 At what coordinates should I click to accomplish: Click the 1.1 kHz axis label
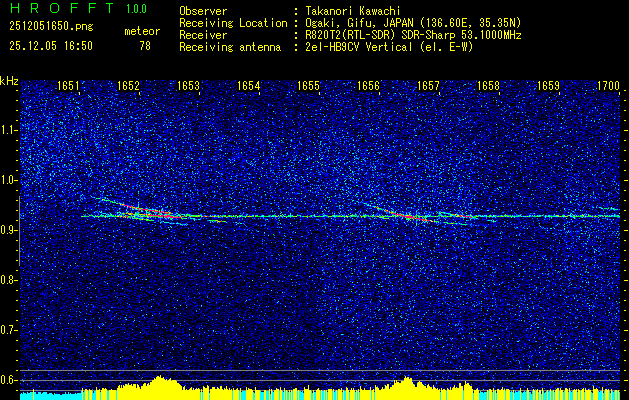[9, 130]
